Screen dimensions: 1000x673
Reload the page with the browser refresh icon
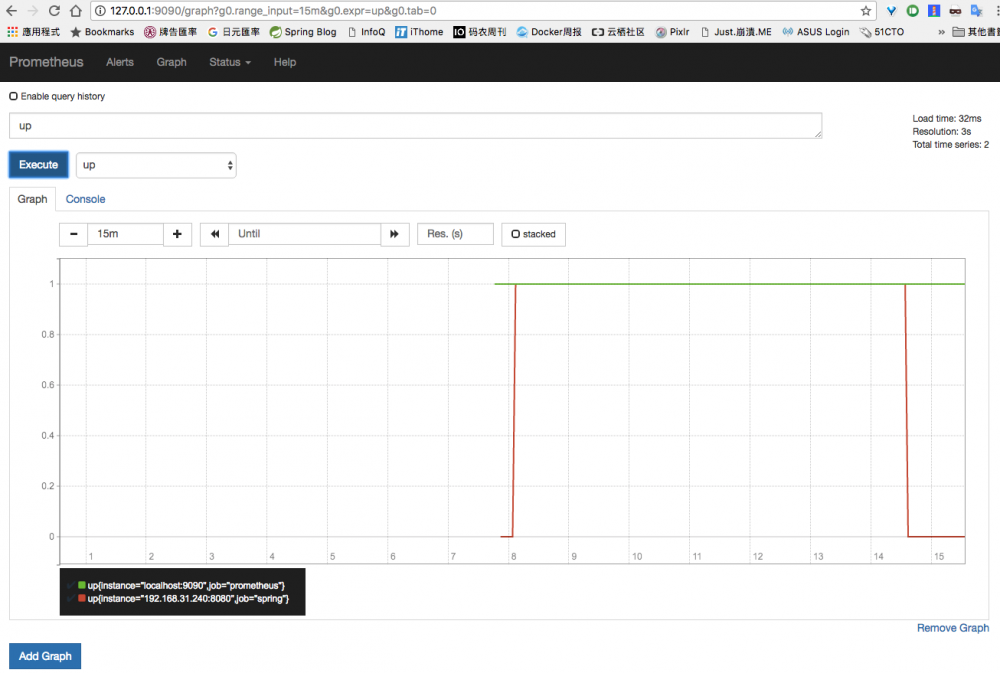(x=54, y=12)
